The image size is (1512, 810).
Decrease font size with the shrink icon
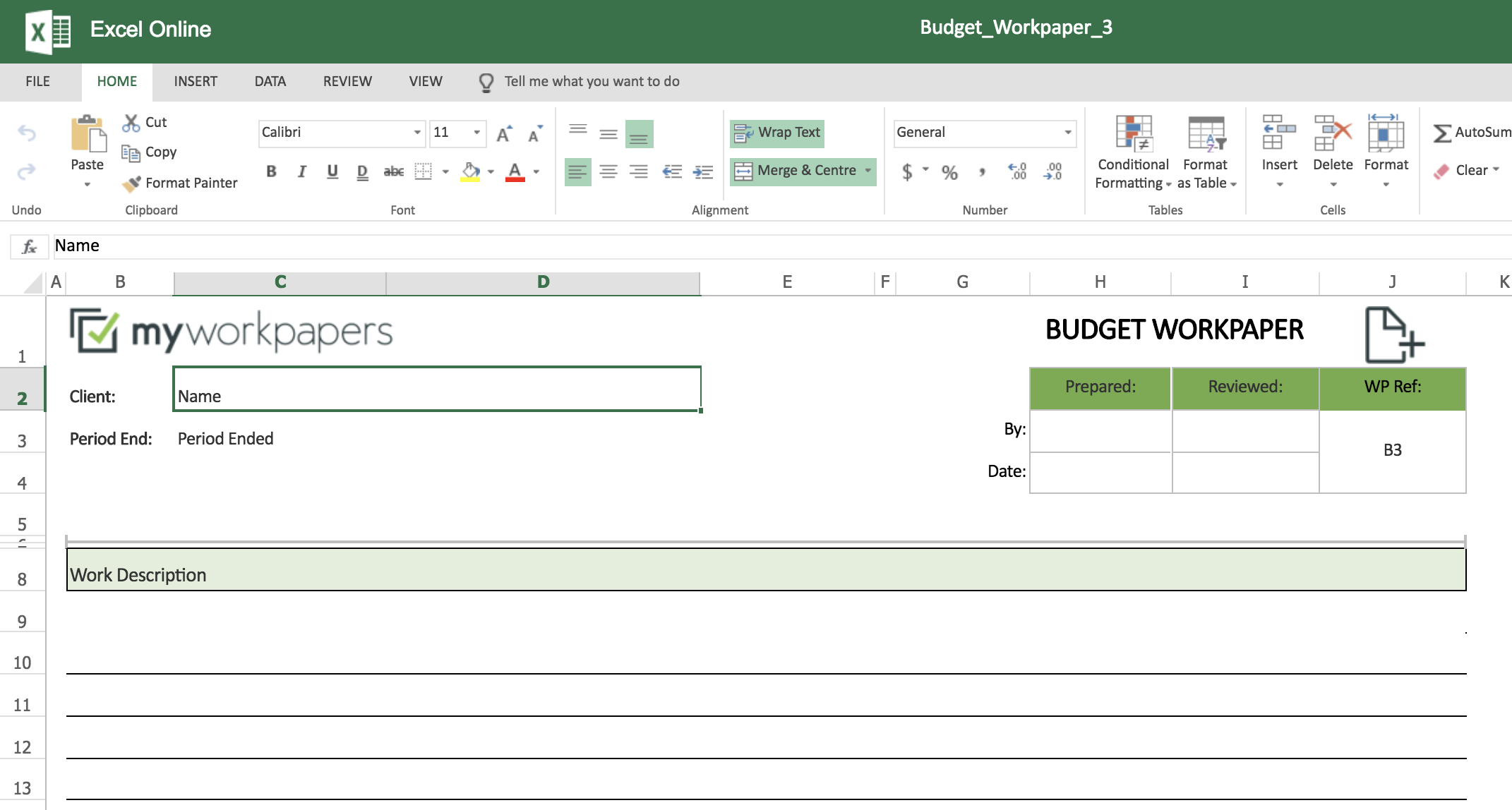pos(535,133)
